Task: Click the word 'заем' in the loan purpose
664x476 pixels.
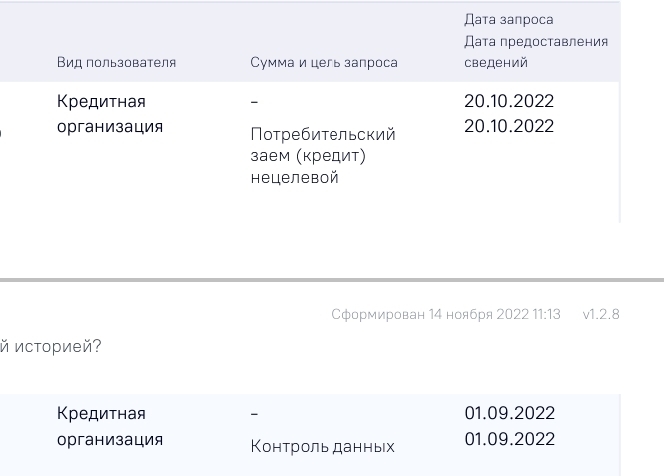Action: (x=271, y=156)
